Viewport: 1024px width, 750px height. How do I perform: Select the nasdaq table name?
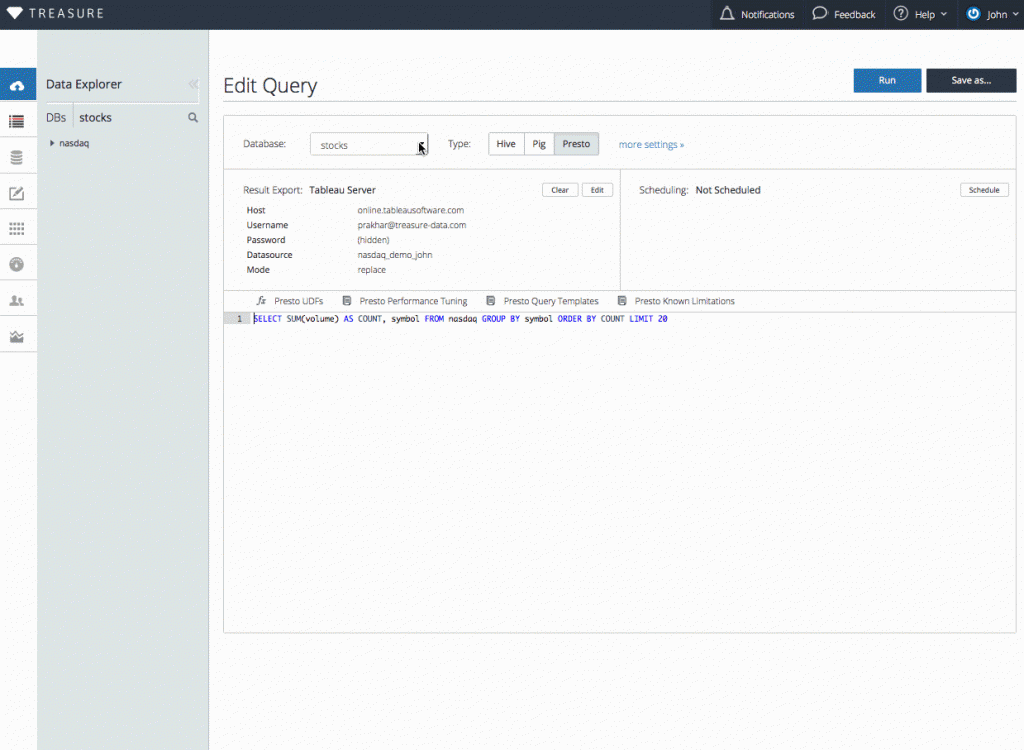74,143
